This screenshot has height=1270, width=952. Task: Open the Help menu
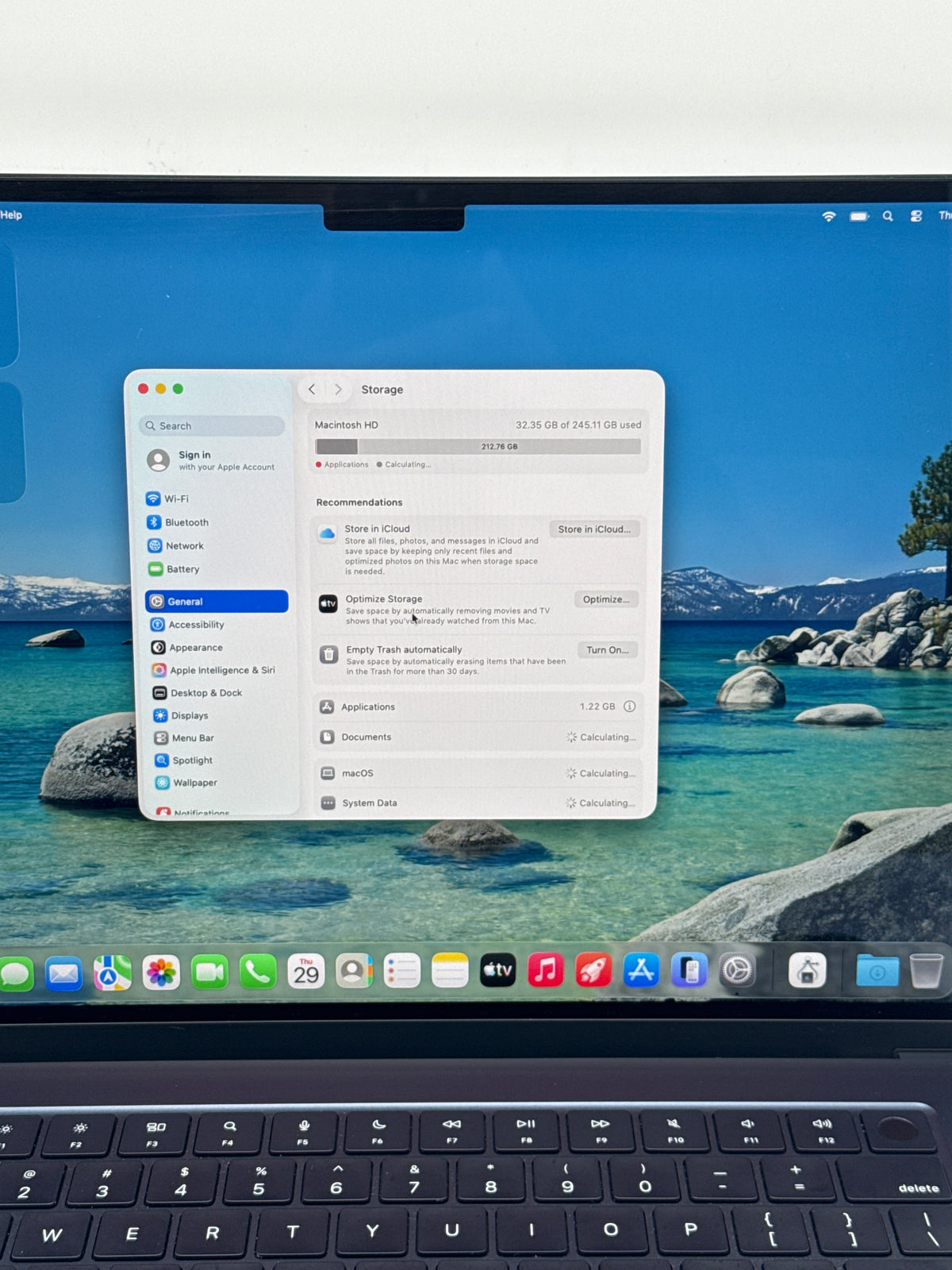click(x=10, y=214)
